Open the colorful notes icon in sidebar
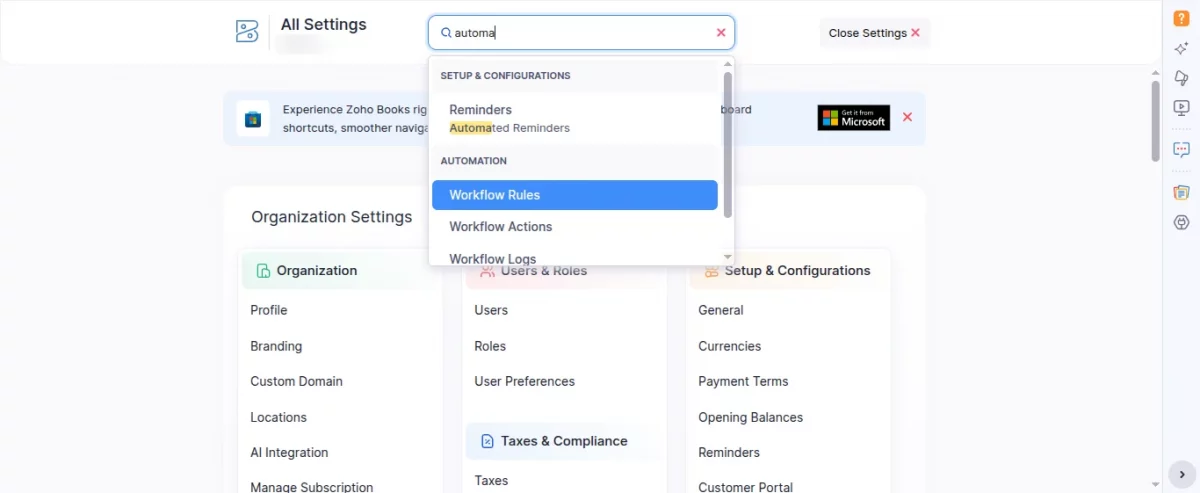Image resolution: width=1200 pixels, height=493 pixels. 1181,193
